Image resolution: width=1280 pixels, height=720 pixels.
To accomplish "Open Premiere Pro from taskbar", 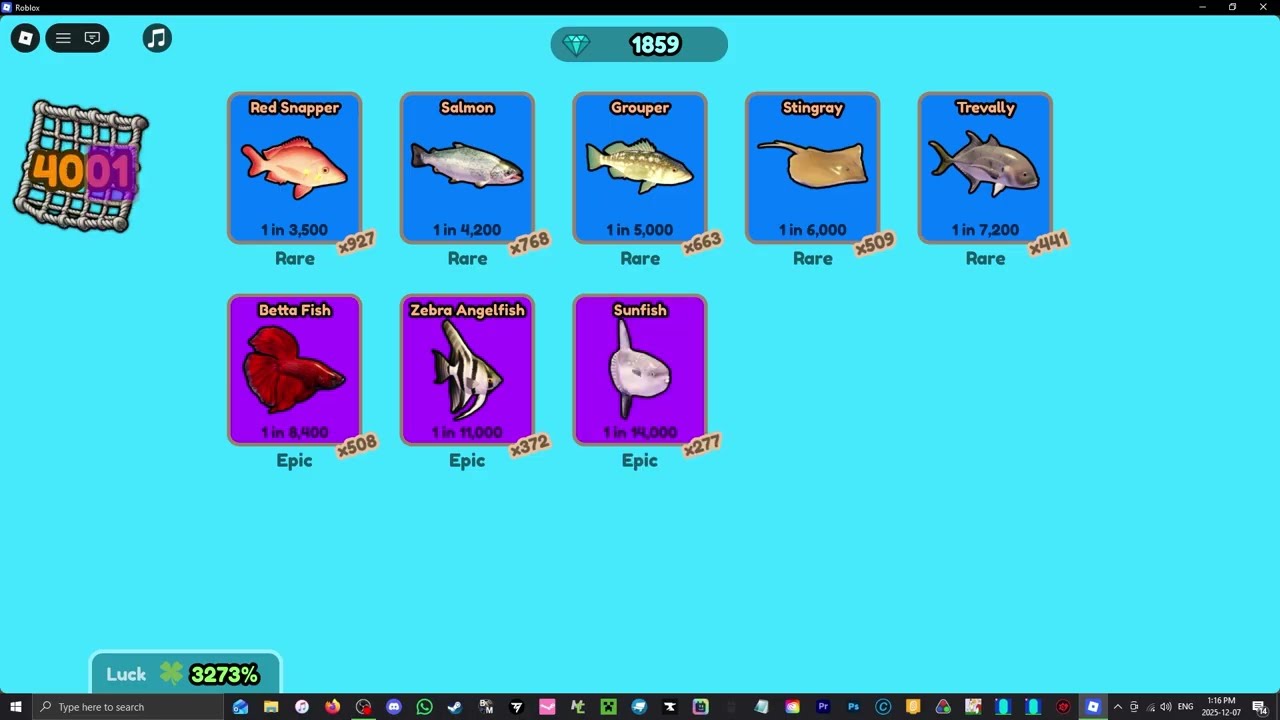I will click(823, 707).
